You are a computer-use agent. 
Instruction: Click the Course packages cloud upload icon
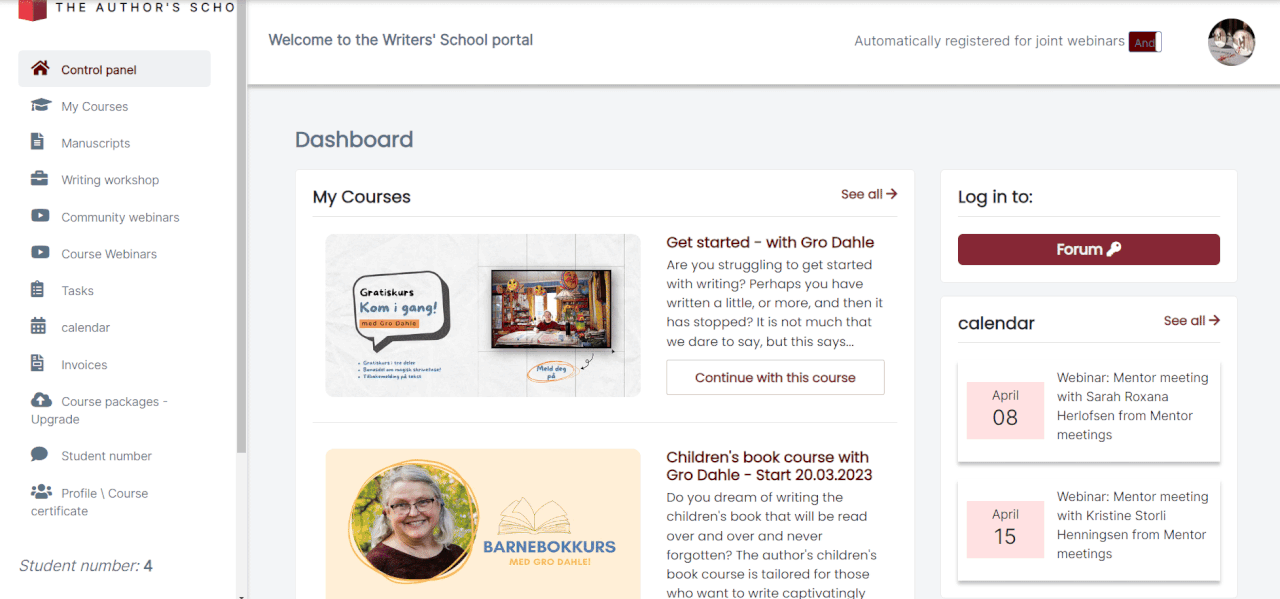[41, 400]
